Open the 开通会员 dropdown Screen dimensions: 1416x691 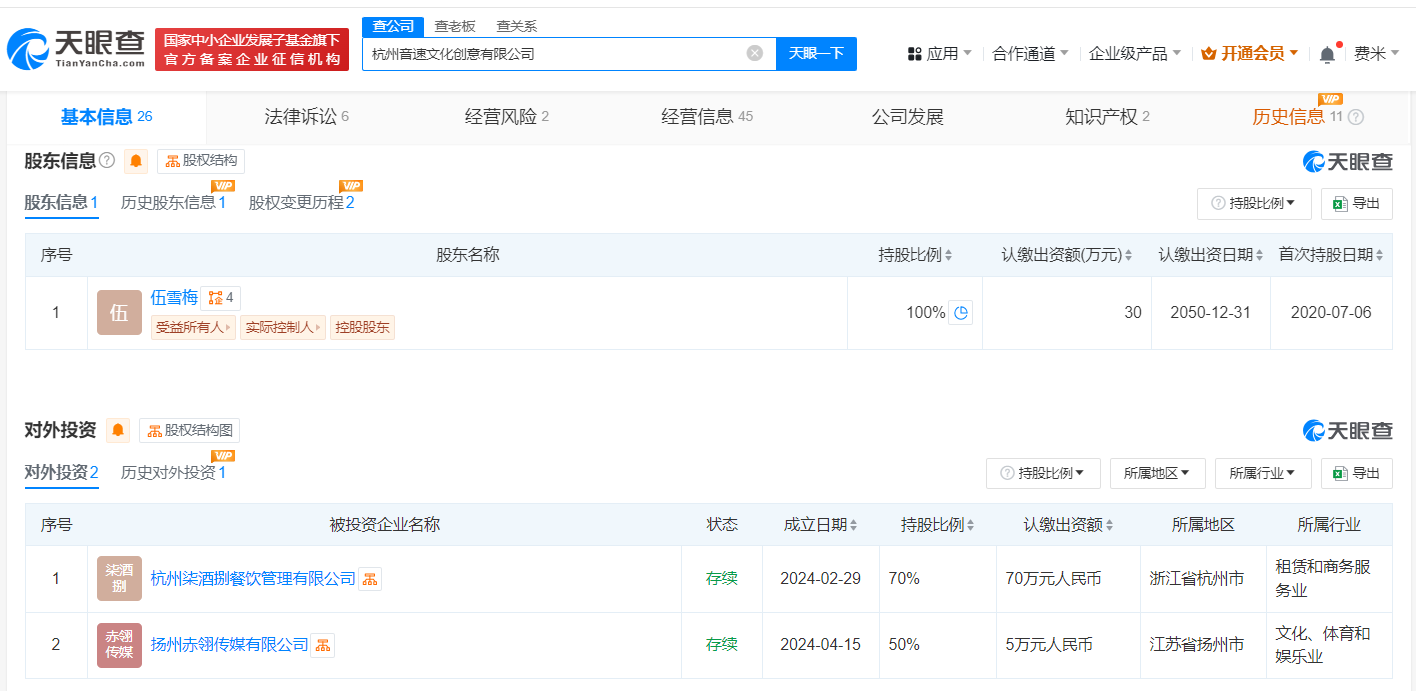tap(1250, 54)
